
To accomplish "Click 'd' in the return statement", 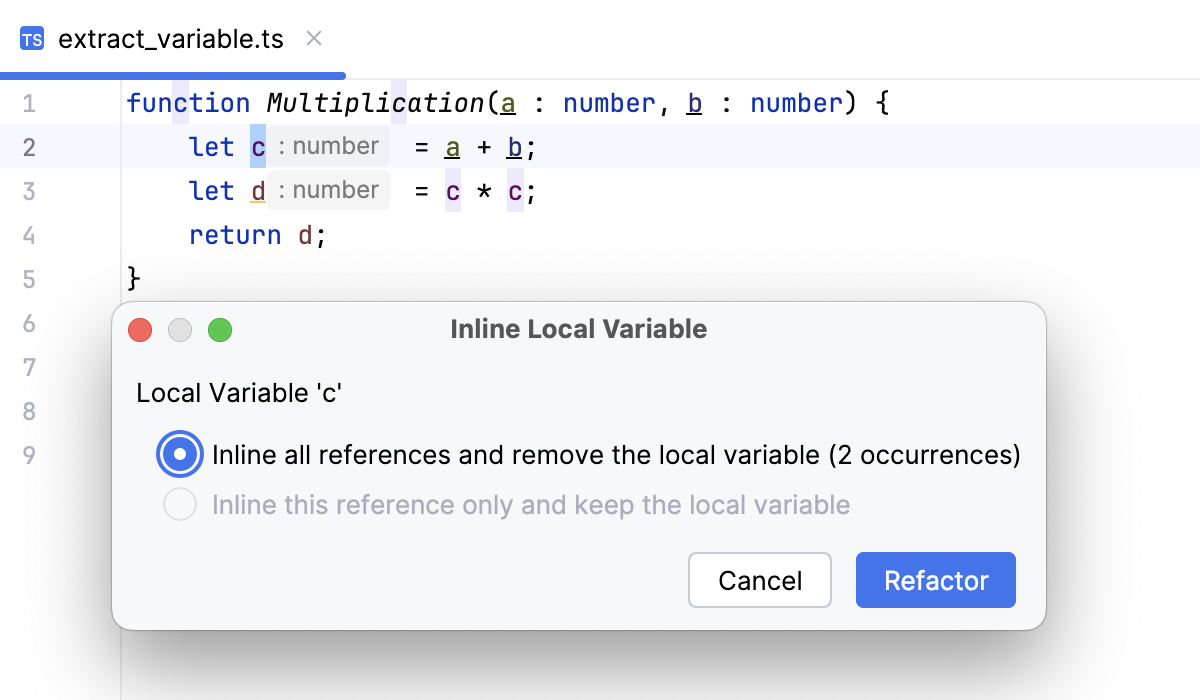I will point(305,235).
